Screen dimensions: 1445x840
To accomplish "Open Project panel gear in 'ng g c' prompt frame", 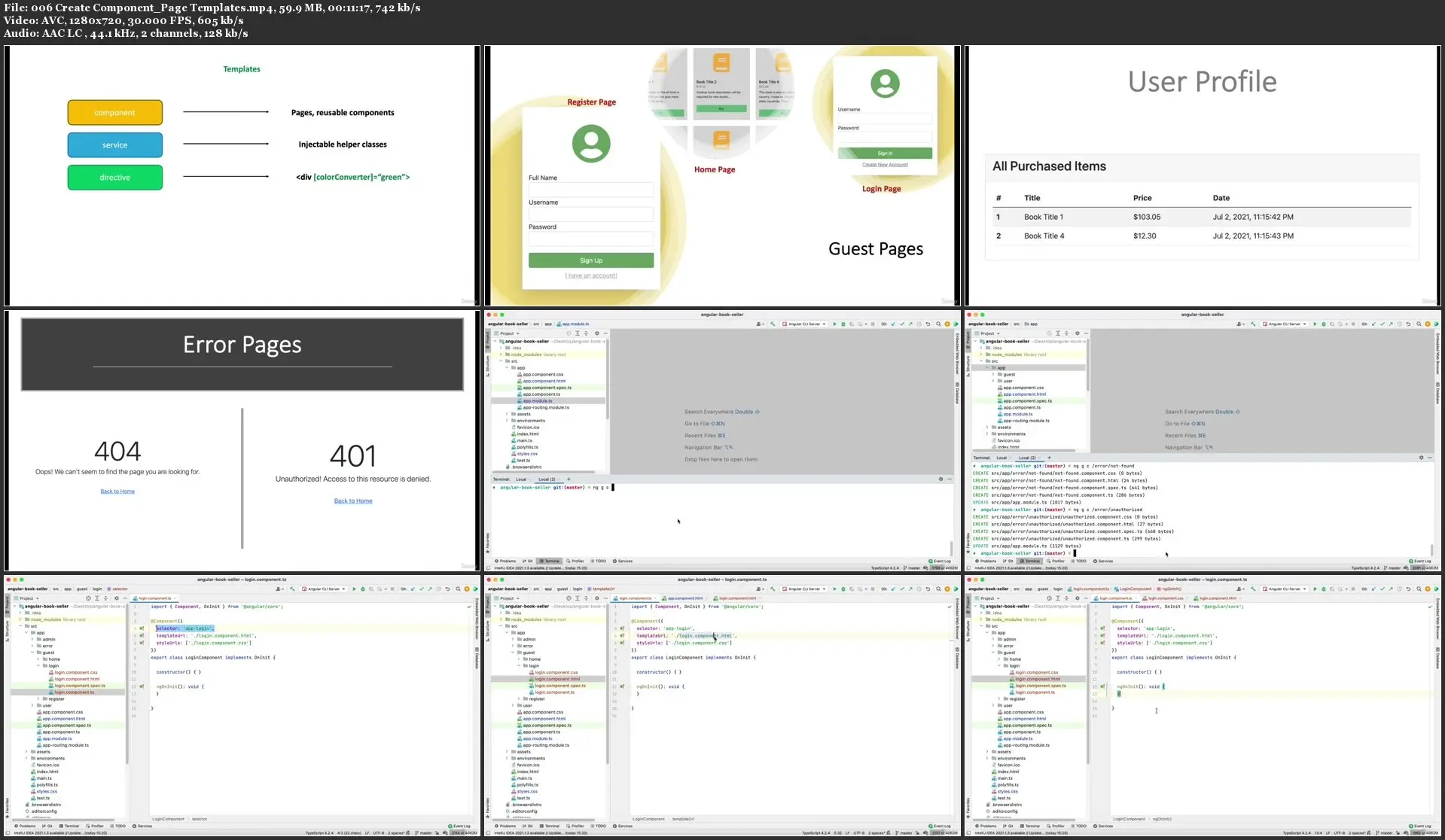I will pyautogui.click(x=597, y=333).
